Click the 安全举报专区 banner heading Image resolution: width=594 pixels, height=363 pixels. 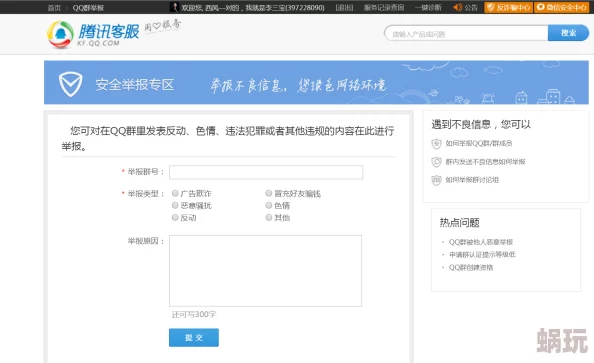tap(134, 84)
